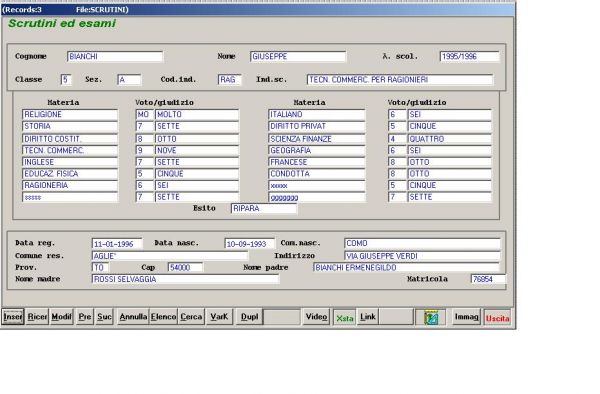Viewport: 600px width, 394px height.
Task: Click the VarK button
Action: pos(219,317)
